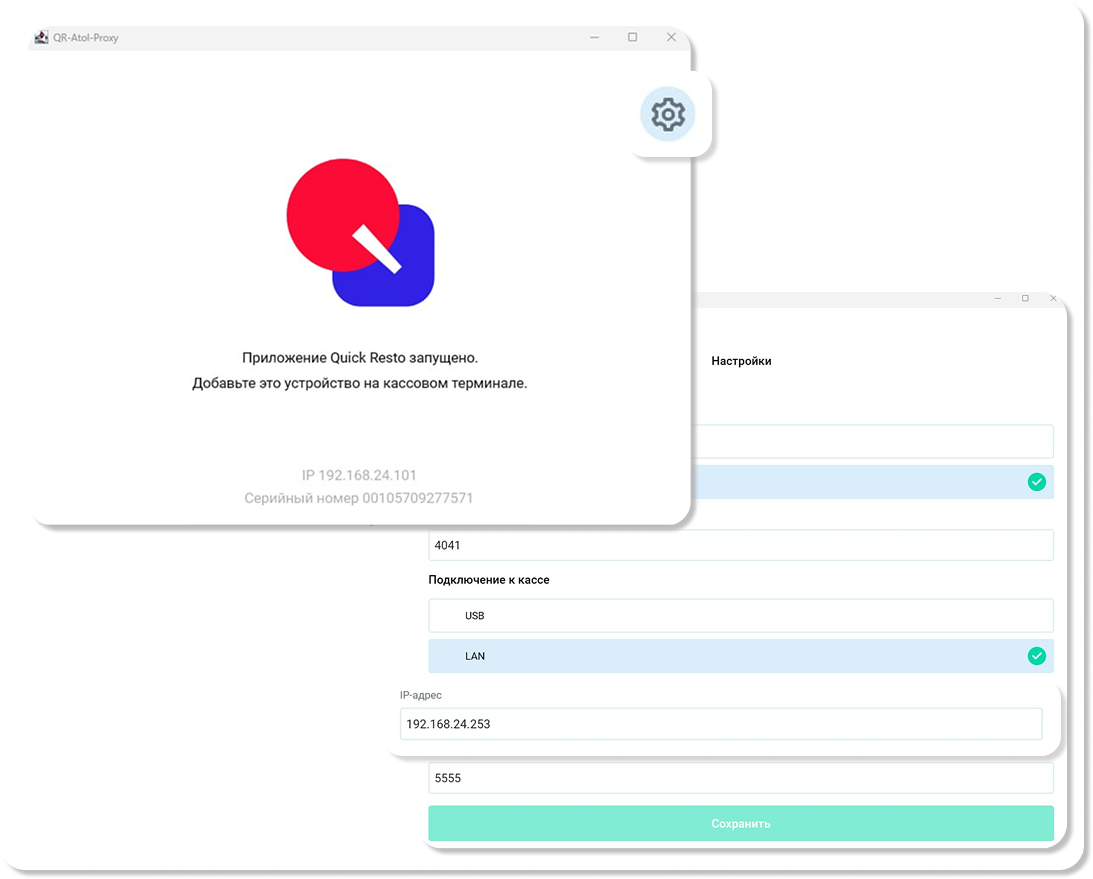Minimize the settings window
Viewport: 1093px width, 879px height.
click(998, 298)
